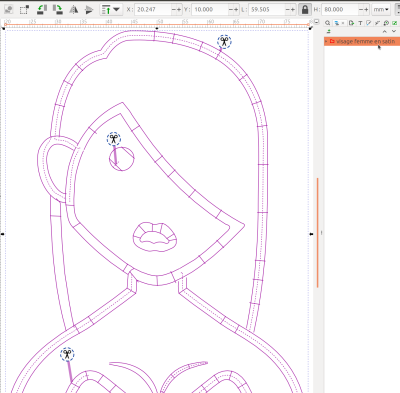400x393 pixels.
Task: Flip selected objects vertically
Action: click(x=89, y=10)
